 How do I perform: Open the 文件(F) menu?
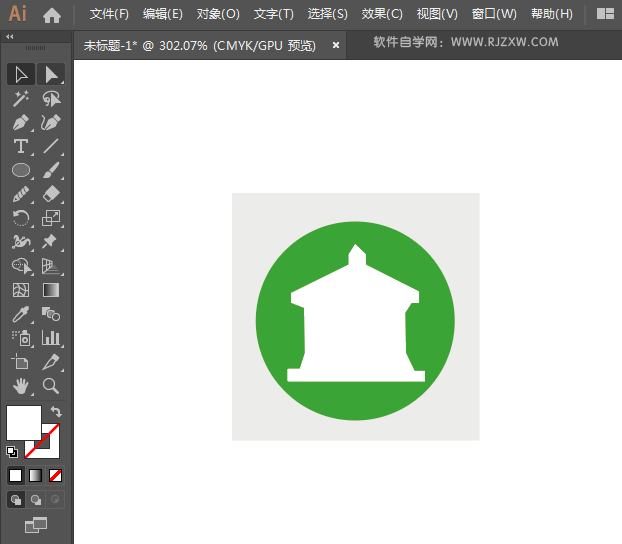click(x=109, y=14)
